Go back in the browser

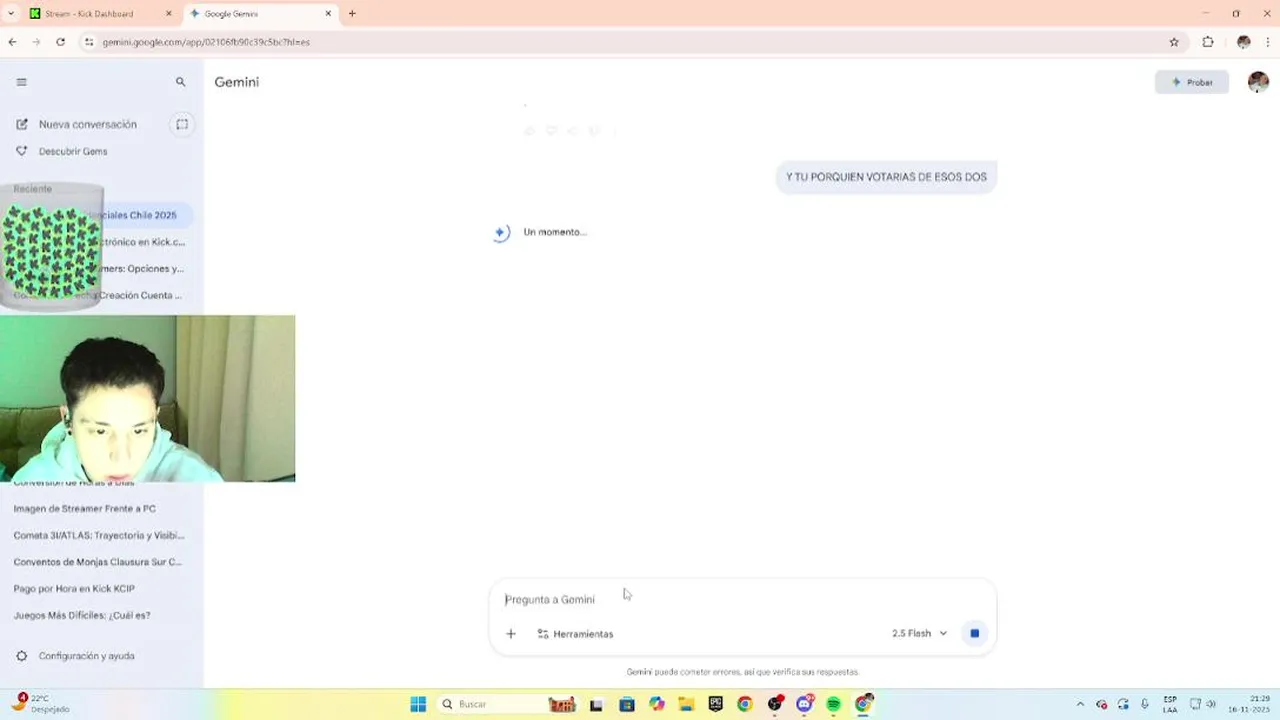click(12, 42)
